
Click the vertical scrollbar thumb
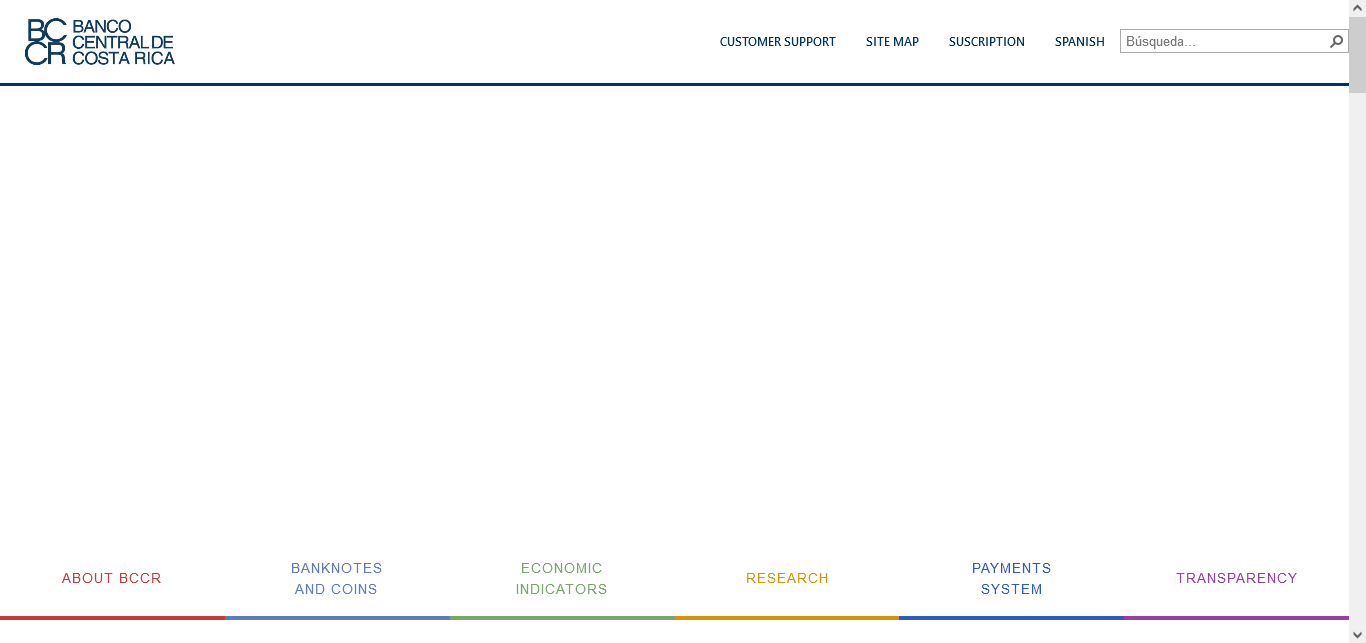click(1357, 55)
